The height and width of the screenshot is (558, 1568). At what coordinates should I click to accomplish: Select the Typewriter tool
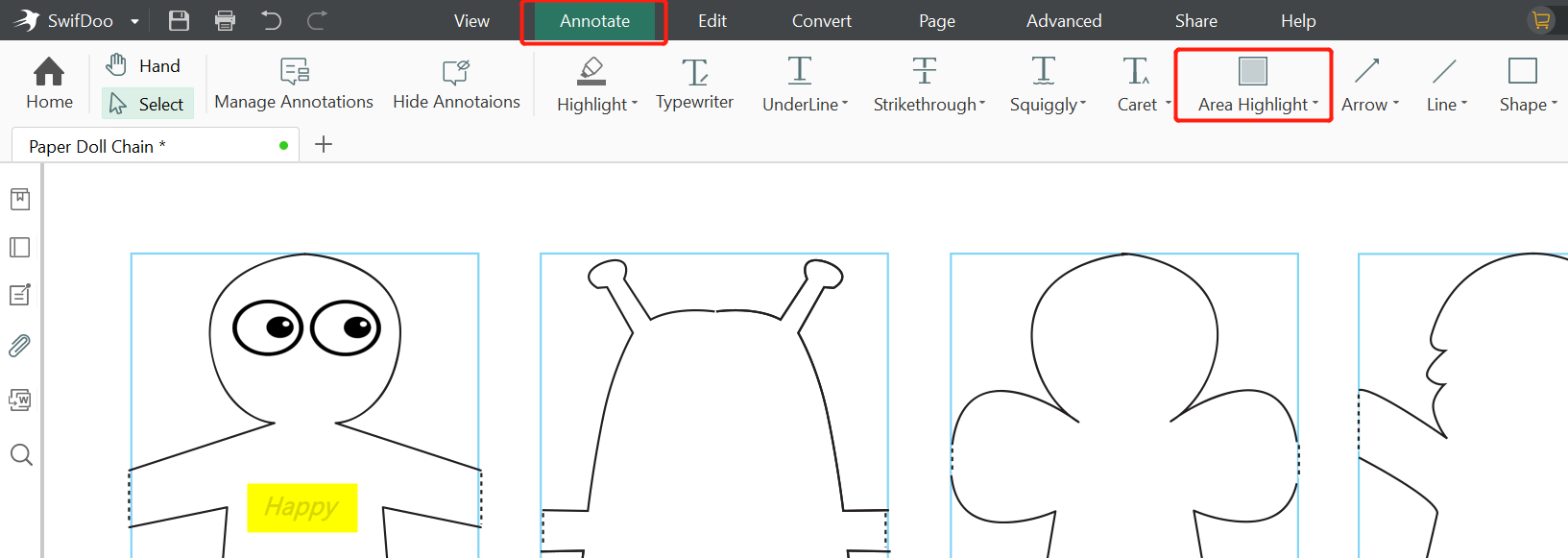[x=694, y=84]
